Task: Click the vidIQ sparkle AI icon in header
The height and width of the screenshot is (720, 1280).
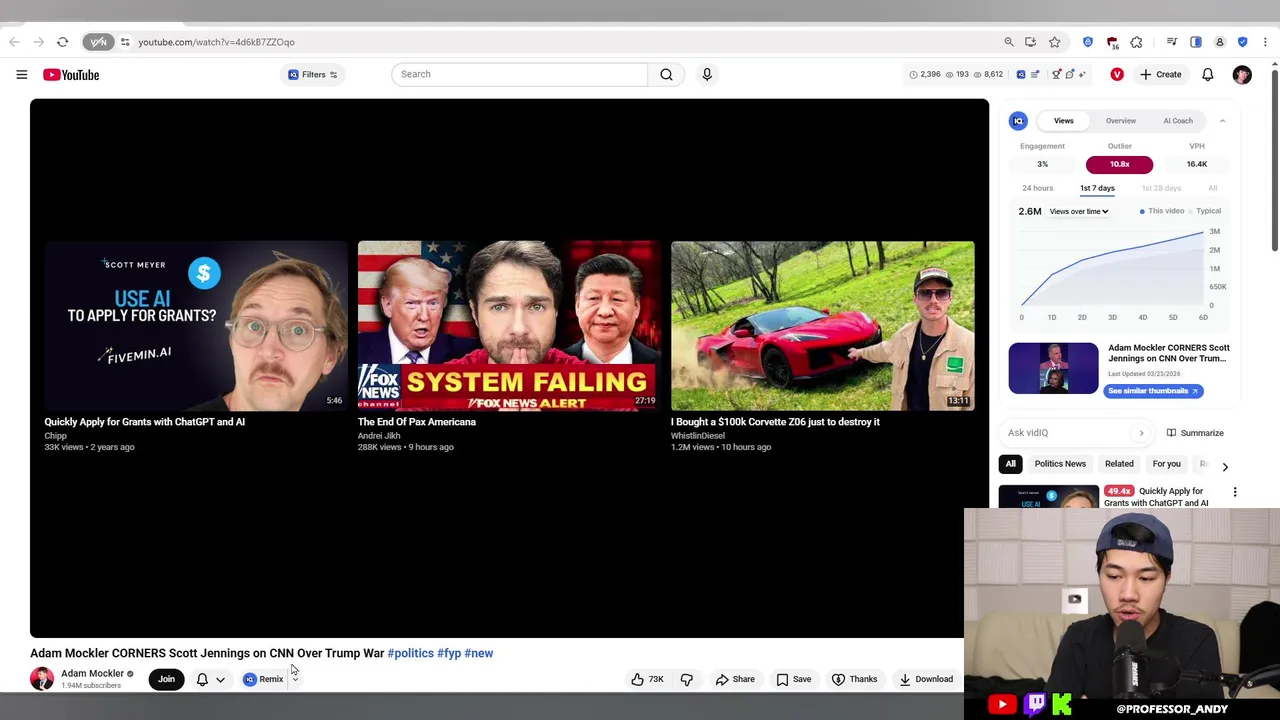Action: click(x=1082, y=75)
